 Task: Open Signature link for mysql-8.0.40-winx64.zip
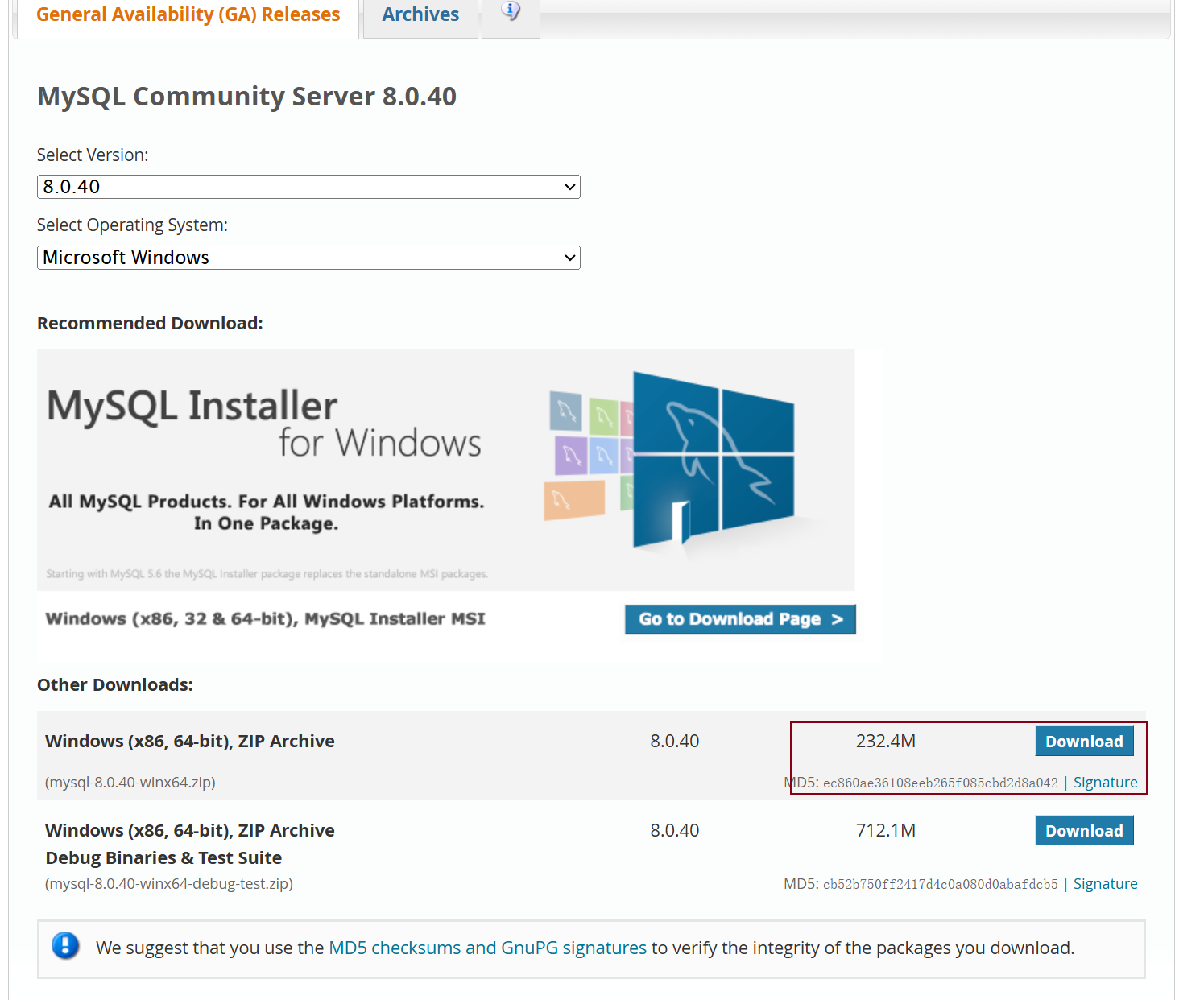point(1105,783)
